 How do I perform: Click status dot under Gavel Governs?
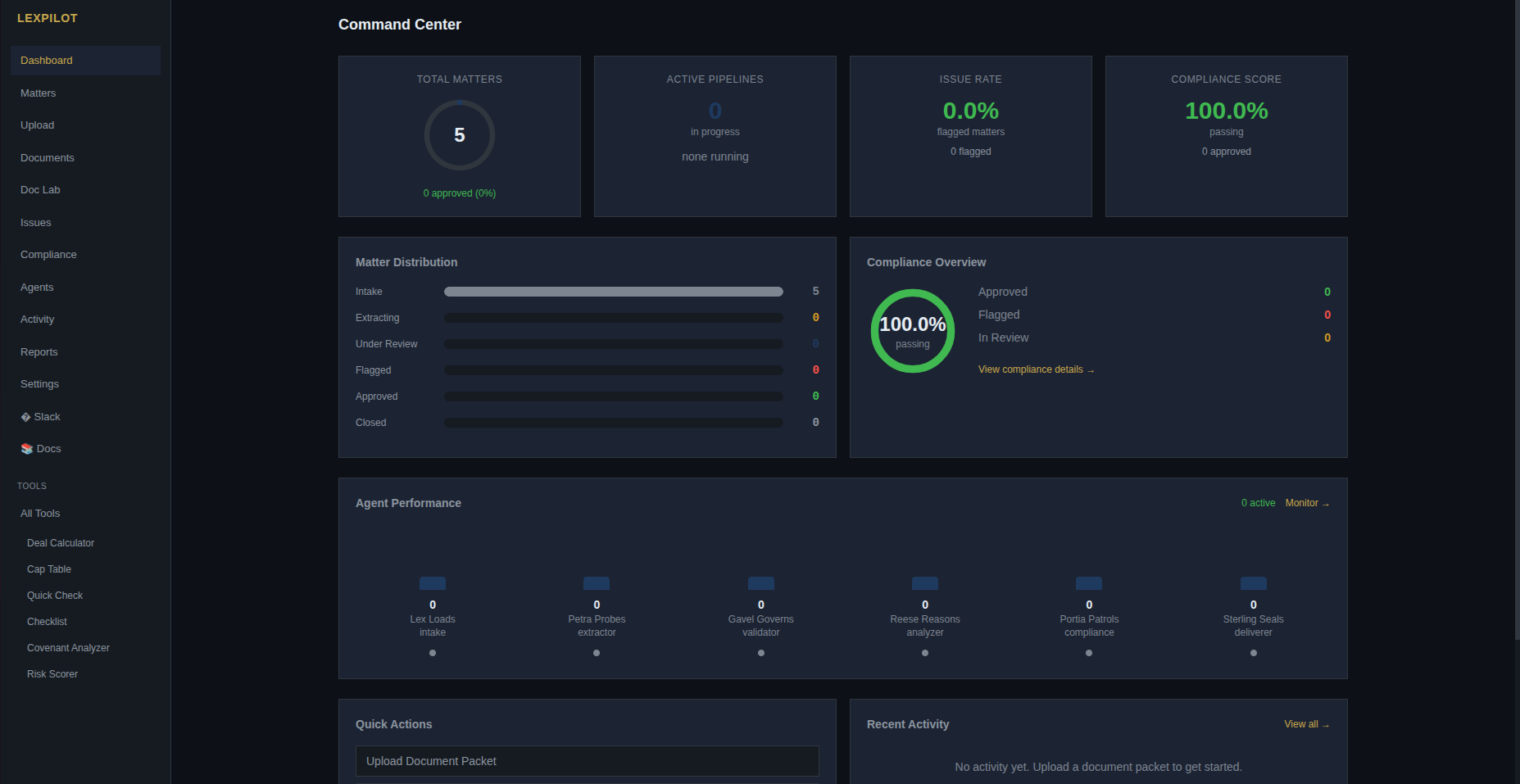pyautogui.click(x=761, y=653)
